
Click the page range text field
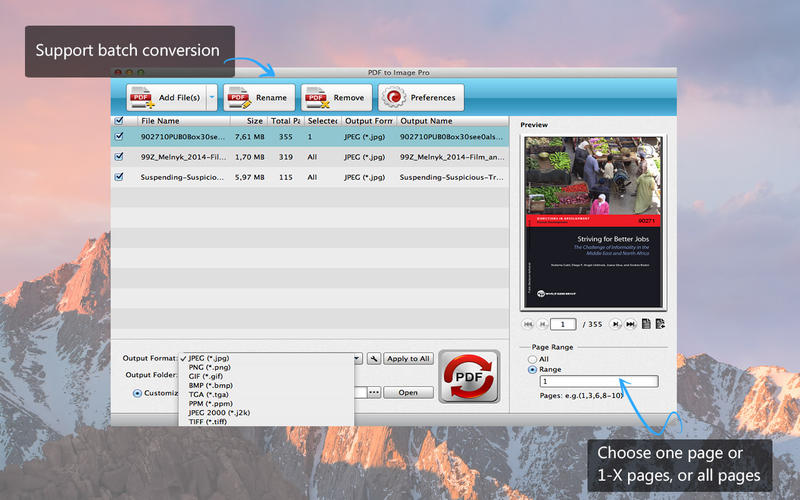[x=598, y=381]
